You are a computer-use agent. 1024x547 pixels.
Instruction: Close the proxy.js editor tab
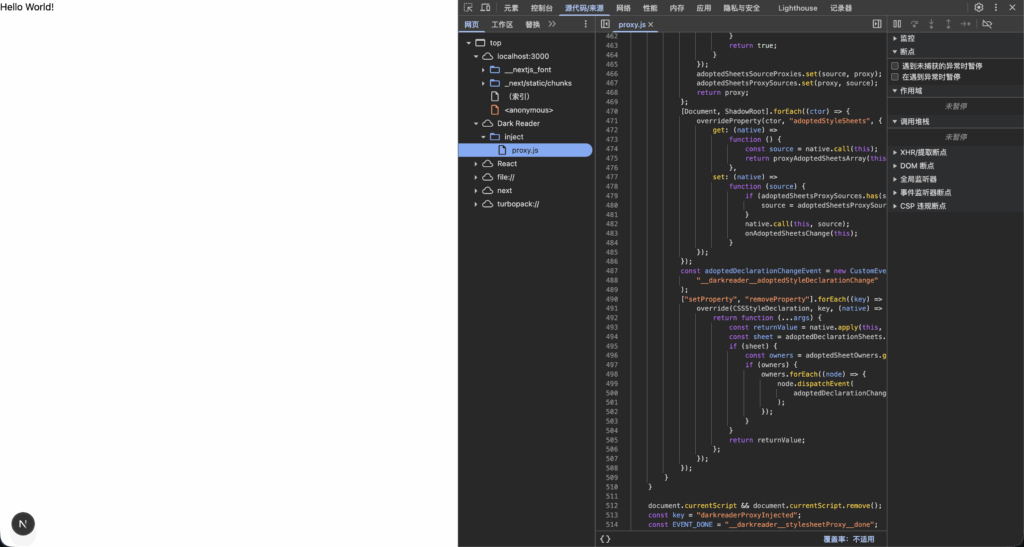(651, 24)
